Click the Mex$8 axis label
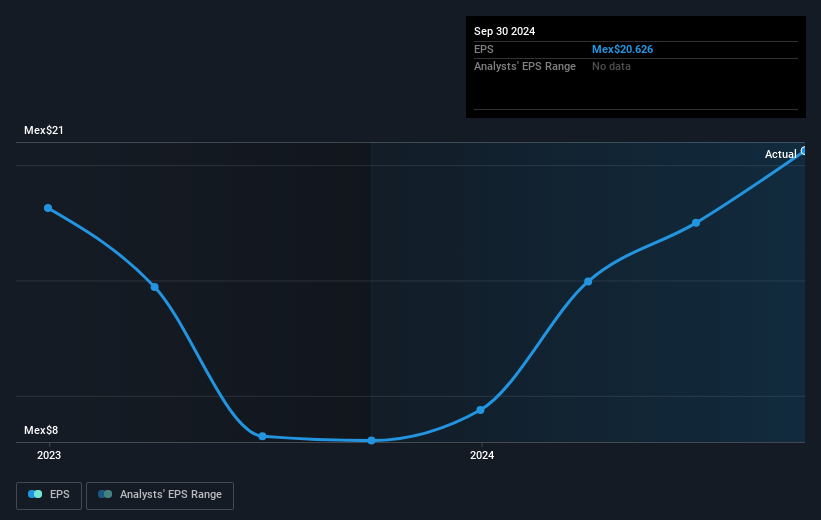821x520 pixels. click(x=41, y=430)
